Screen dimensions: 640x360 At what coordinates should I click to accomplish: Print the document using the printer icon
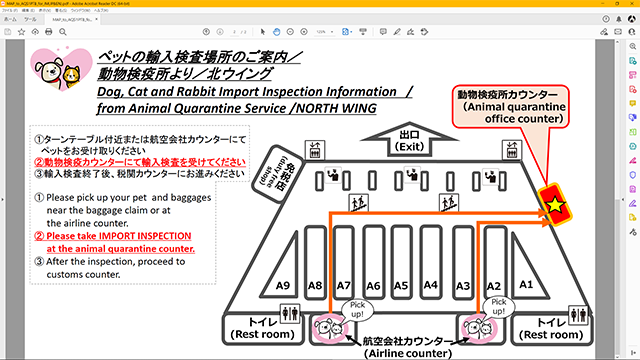[x=49, y=32]
